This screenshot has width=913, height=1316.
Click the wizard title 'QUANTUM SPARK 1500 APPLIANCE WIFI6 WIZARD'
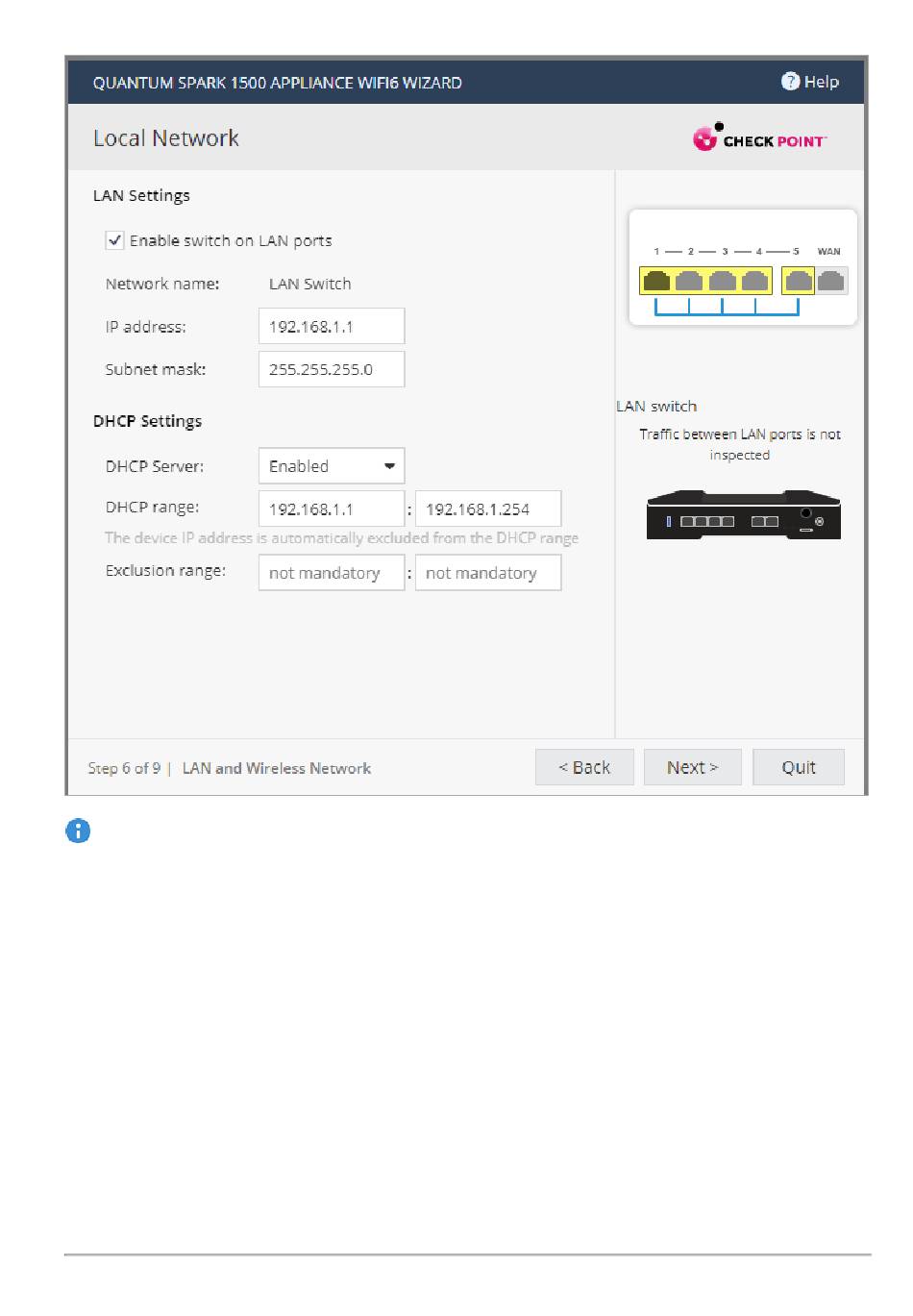point(278,83)
